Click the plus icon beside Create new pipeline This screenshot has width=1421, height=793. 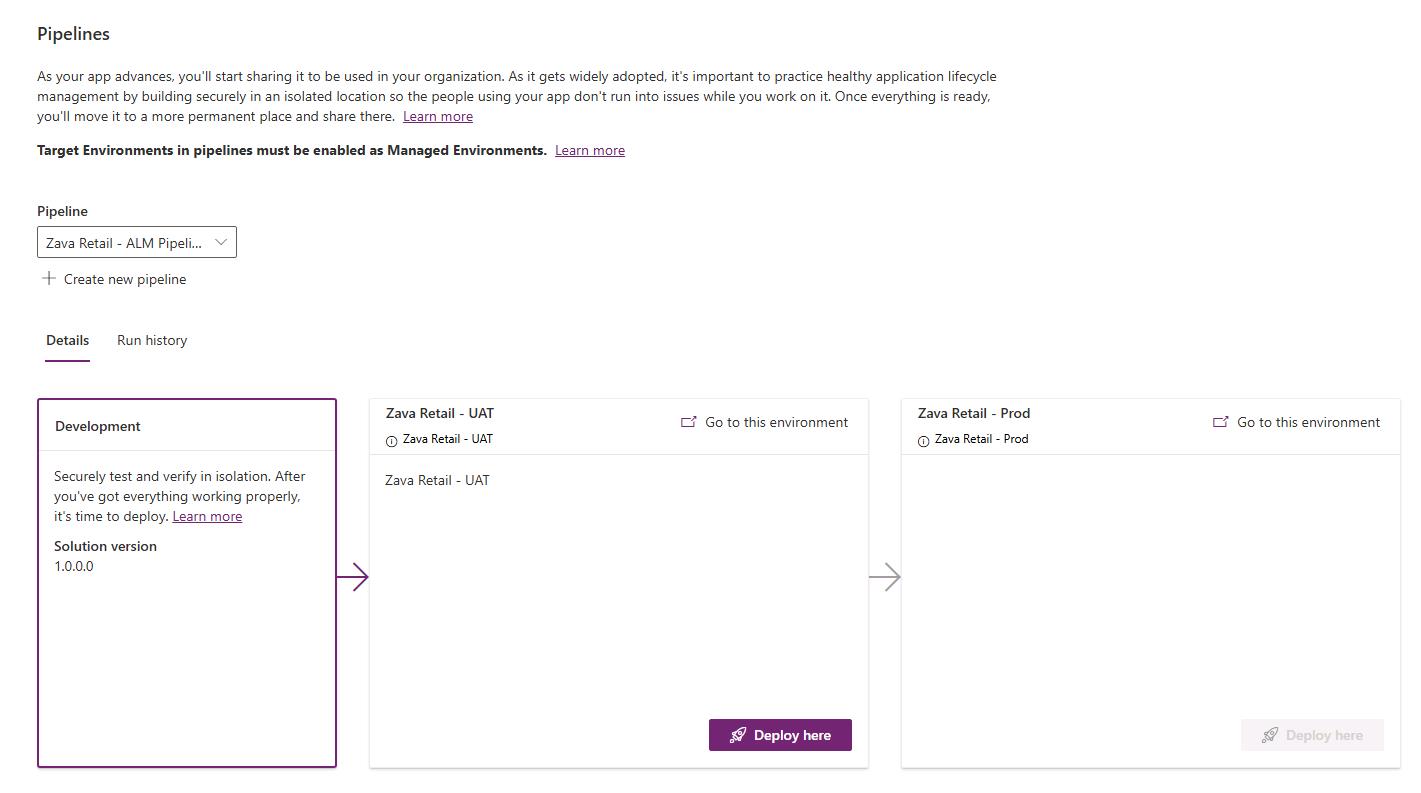(x=48, y=278)
